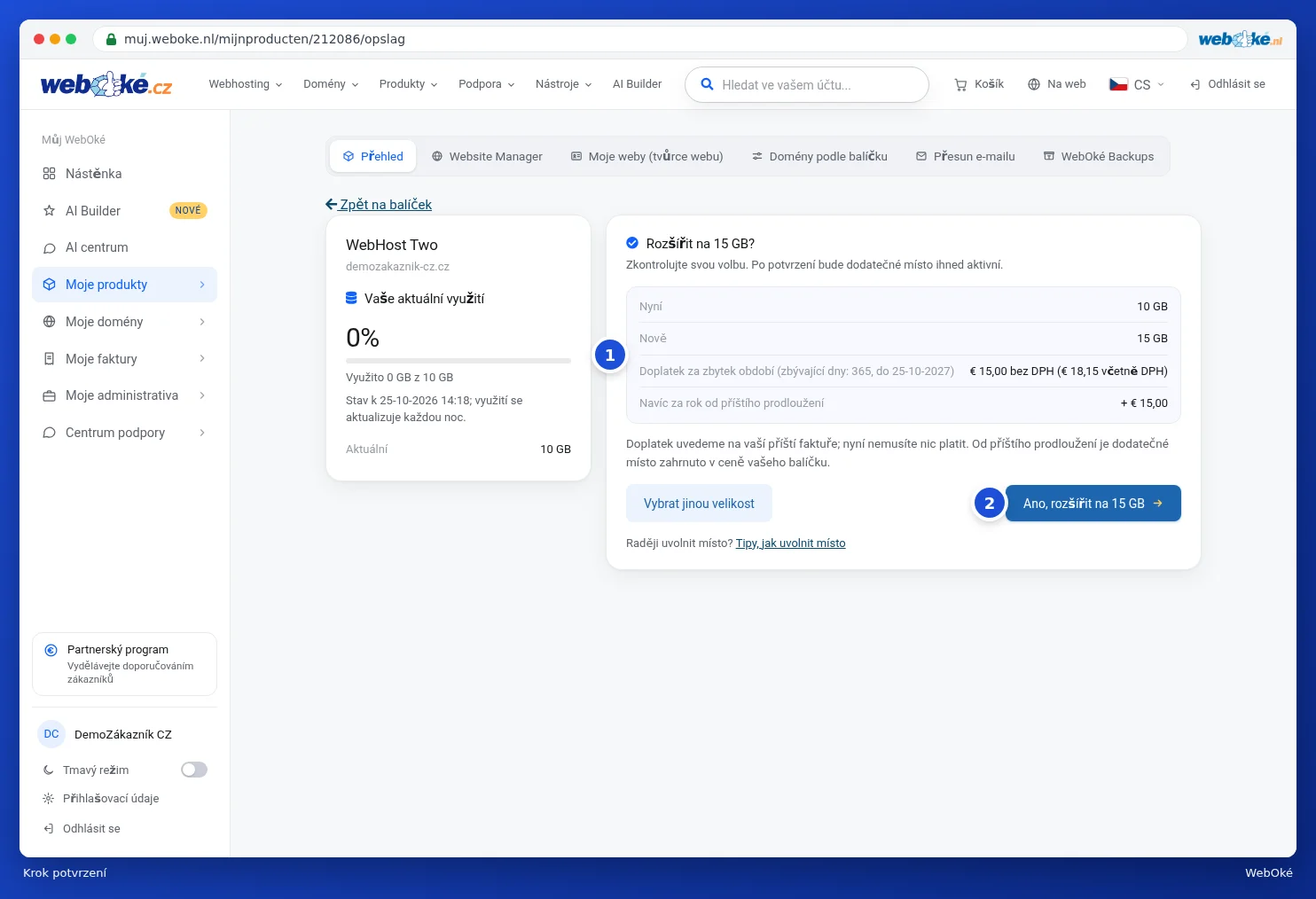Viewport: 1316px width, 899px height.
Task: Expand Moje faktury sidebar chevron
Action: click(202, 358)
